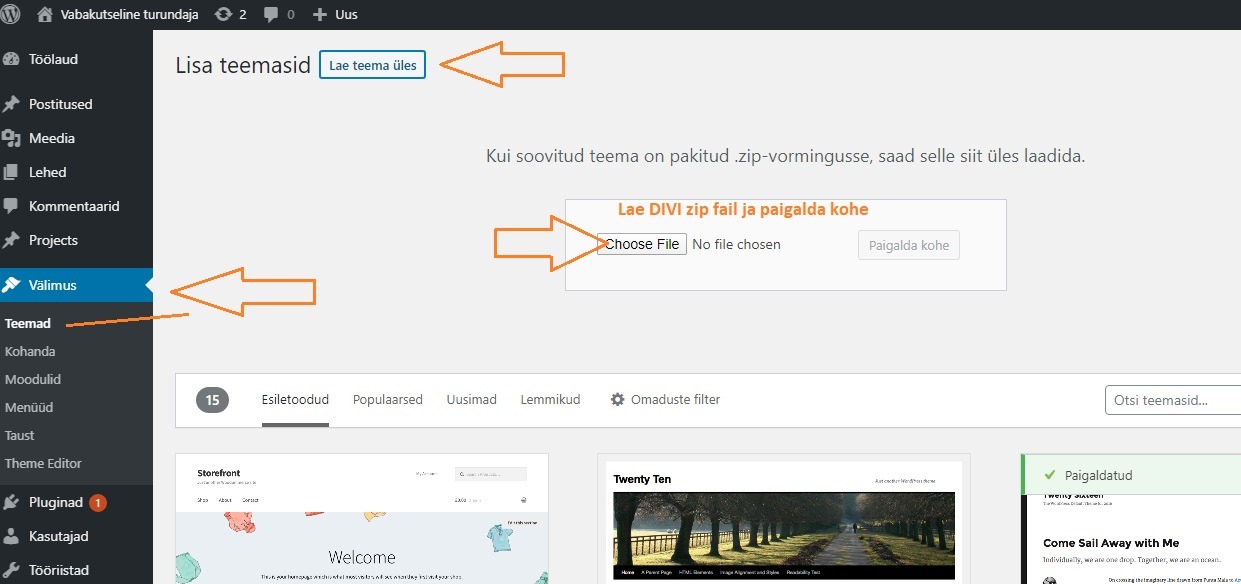Click the Paigaldatud checkmark icon
The image size is (1241, 584).
(1049, 475)
